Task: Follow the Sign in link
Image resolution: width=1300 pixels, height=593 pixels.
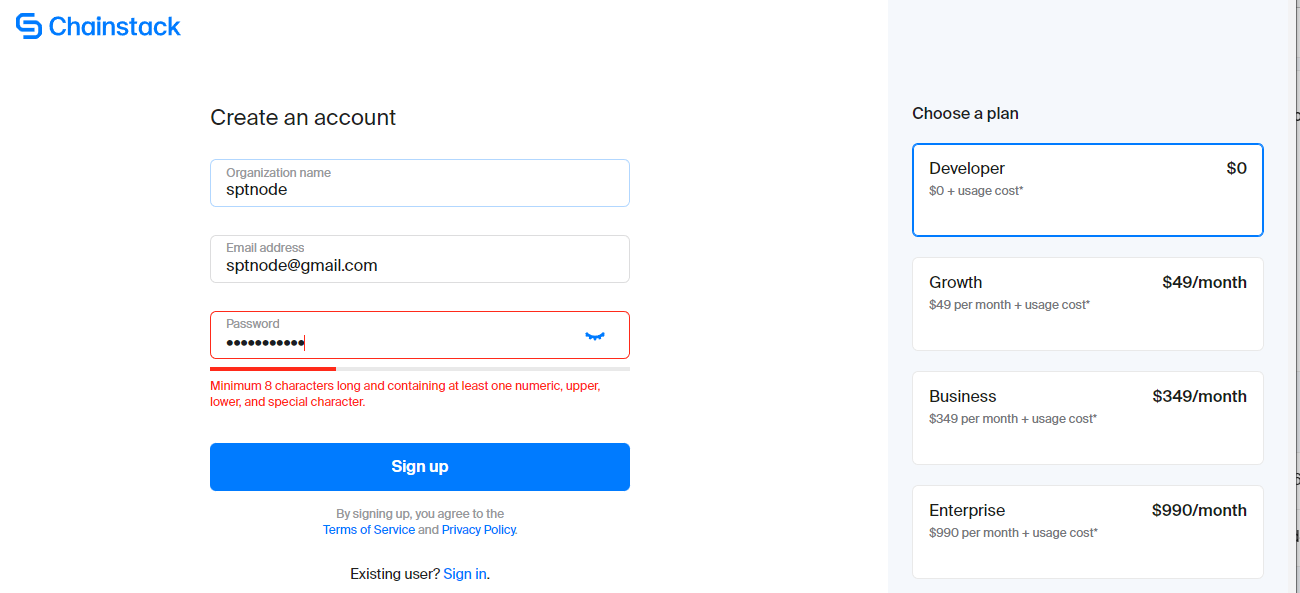Action: (465, 574)
